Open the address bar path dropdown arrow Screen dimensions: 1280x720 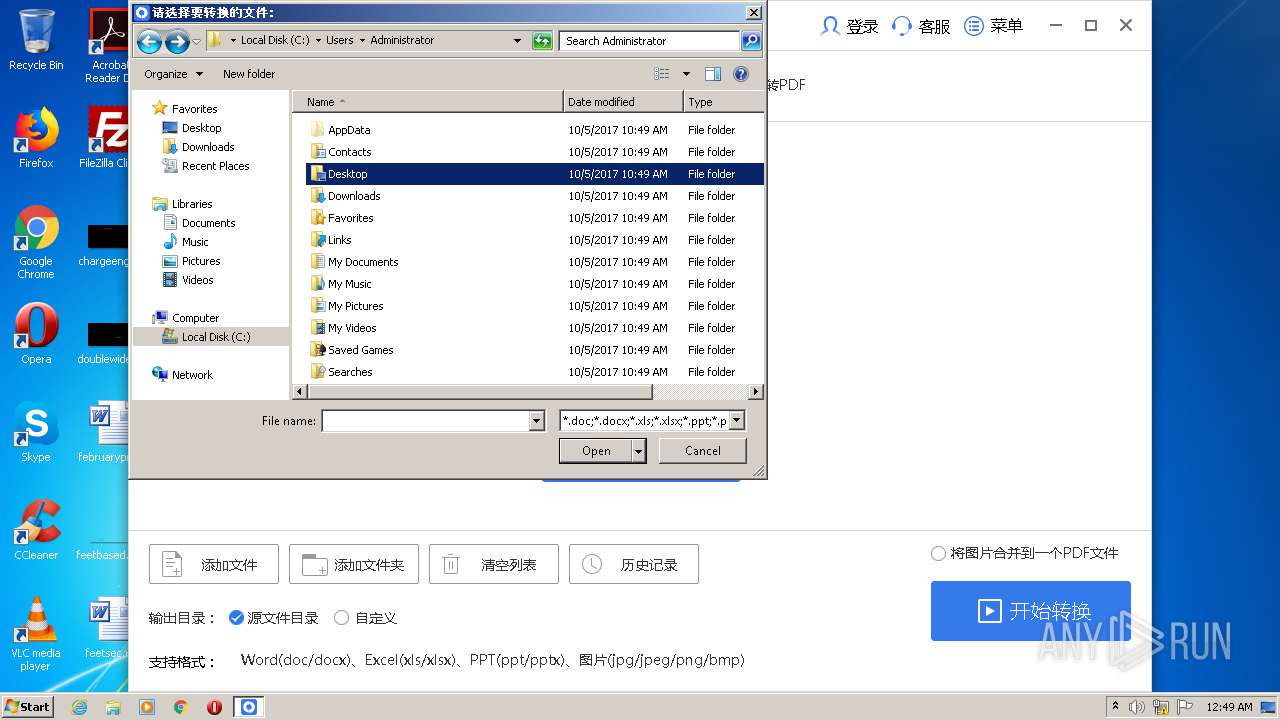[x=517, y=41]
